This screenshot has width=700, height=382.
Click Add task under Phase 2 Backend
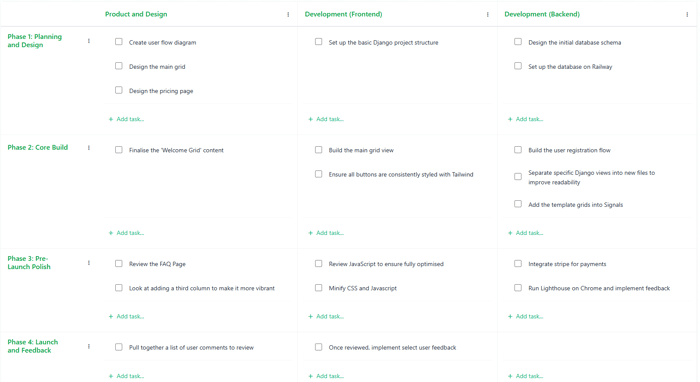pos(525,233)
